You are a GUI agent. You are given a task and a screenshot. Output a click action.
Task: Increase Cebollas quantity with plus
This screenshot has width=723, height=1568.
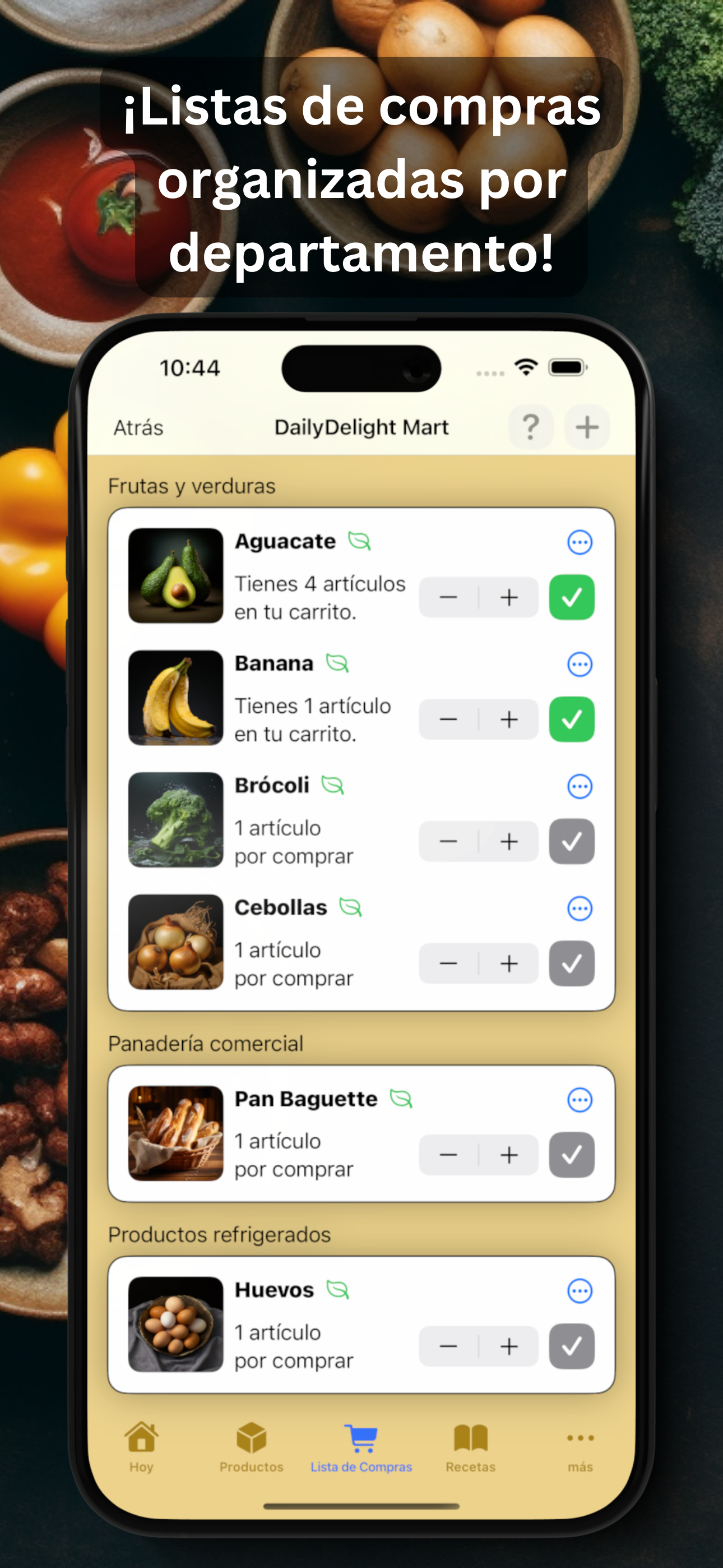[509, 963]
